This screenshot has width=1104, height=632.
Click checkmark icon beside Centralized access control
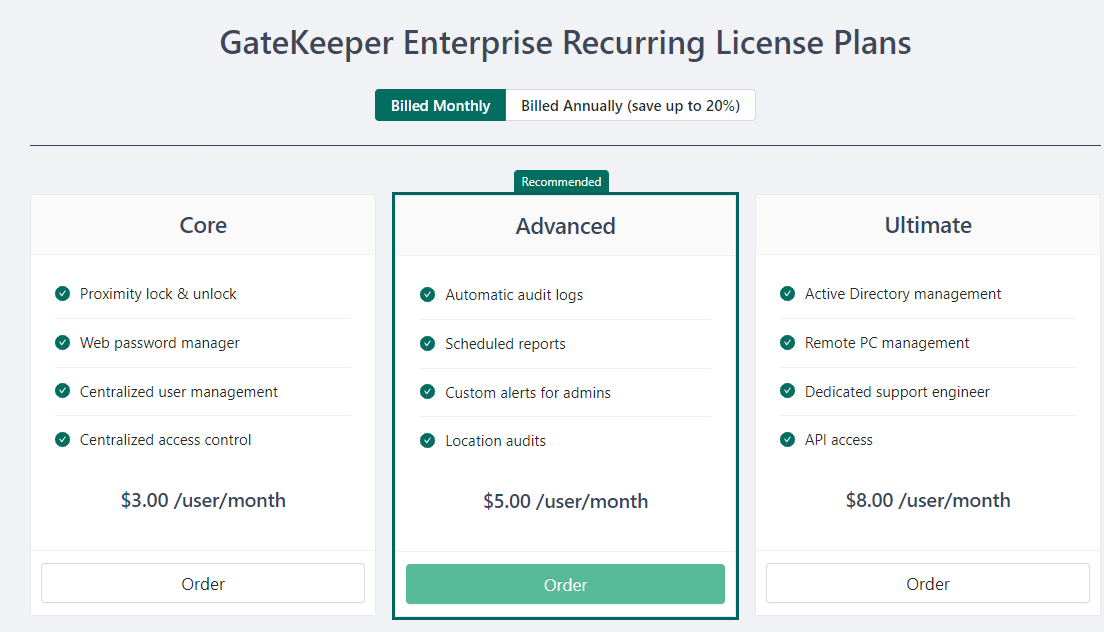point(63,440)
